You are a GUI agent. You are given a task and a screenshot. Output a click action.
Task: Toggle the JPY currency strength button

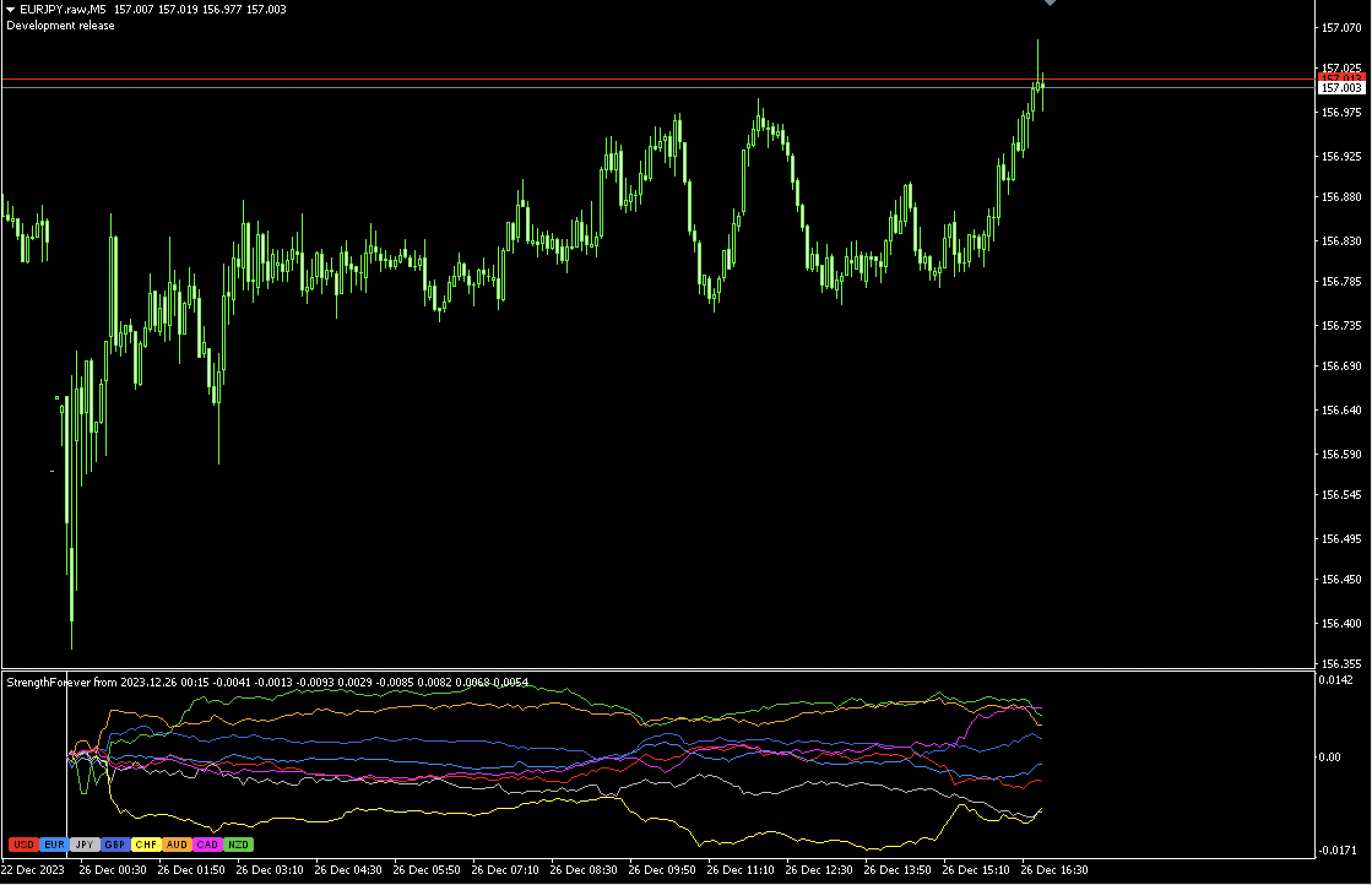(x=85, y=845)
